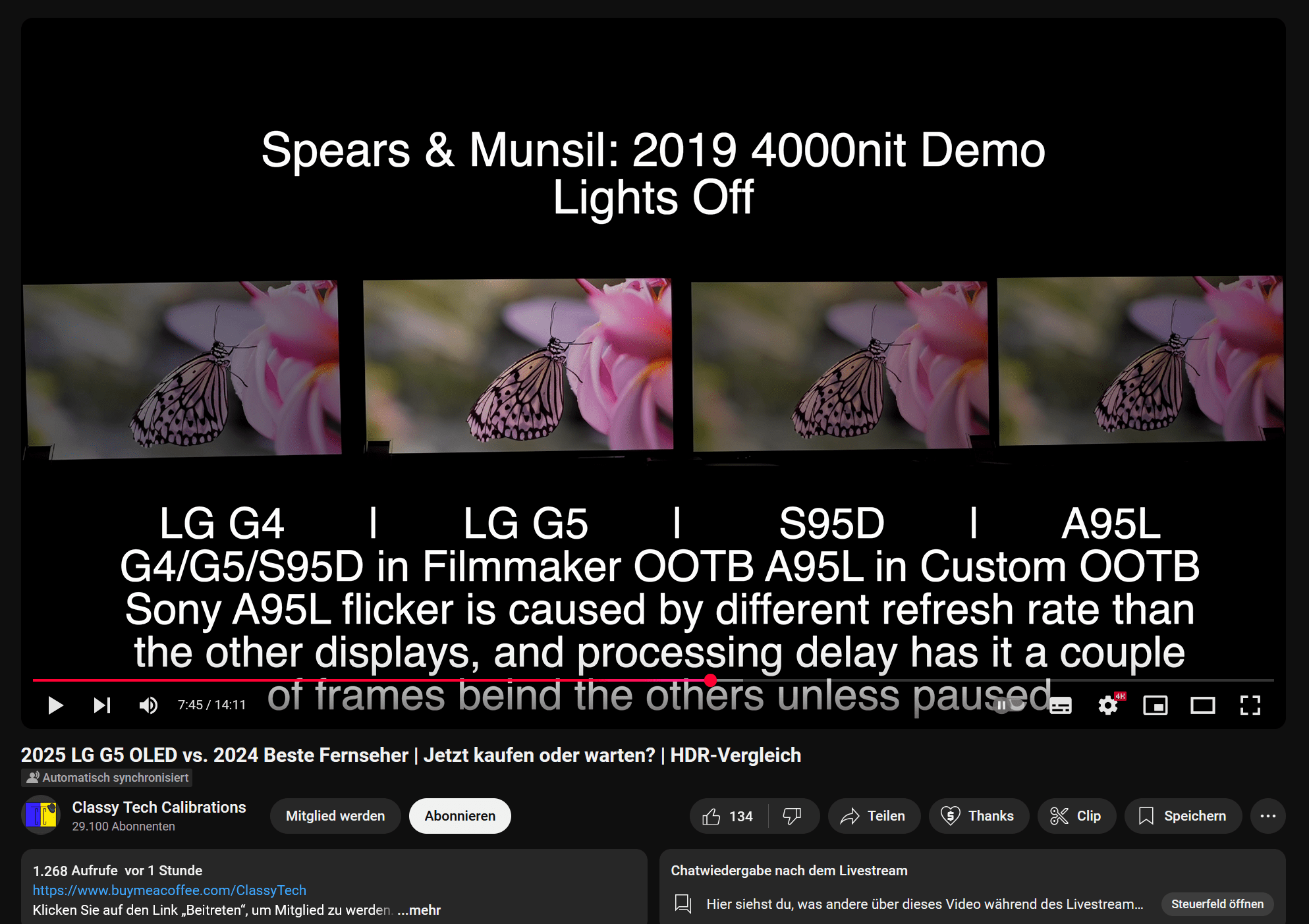The image size is (1309, 924).
Task: Open the buymeacoffee.com/ClassyTech link
Action: click(x=169, y=890)
